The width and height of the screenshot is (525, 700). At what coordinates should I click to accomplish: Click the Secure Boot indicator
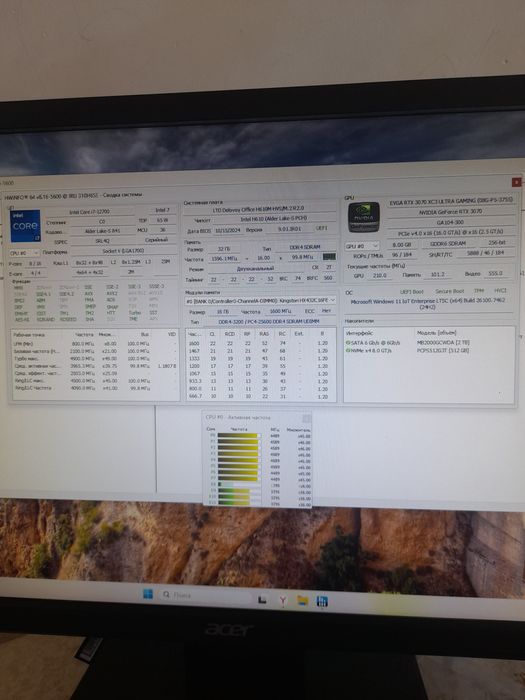450,291
